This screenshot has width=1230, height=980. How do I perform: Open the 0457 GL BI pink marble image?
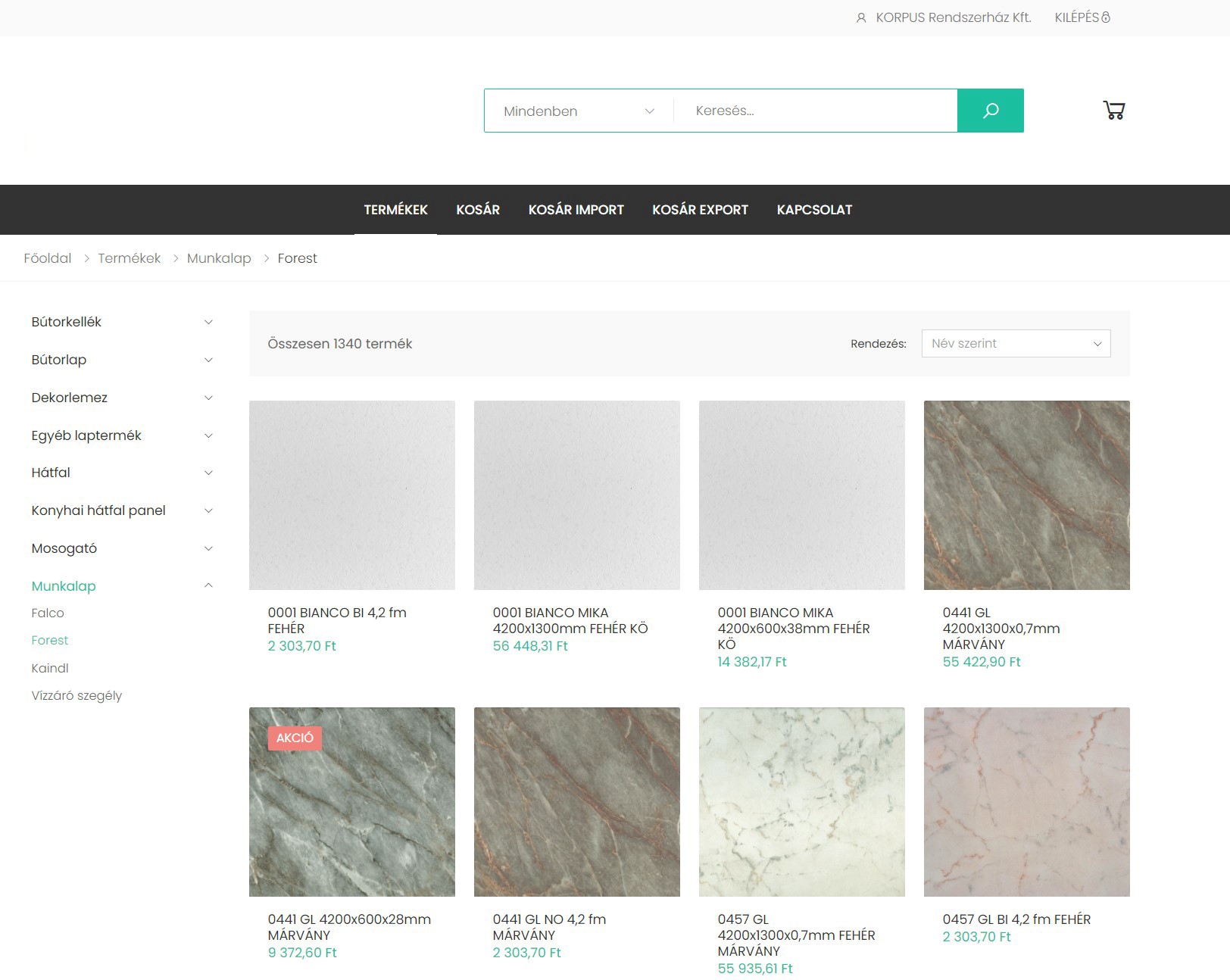tap(1026, 801)
